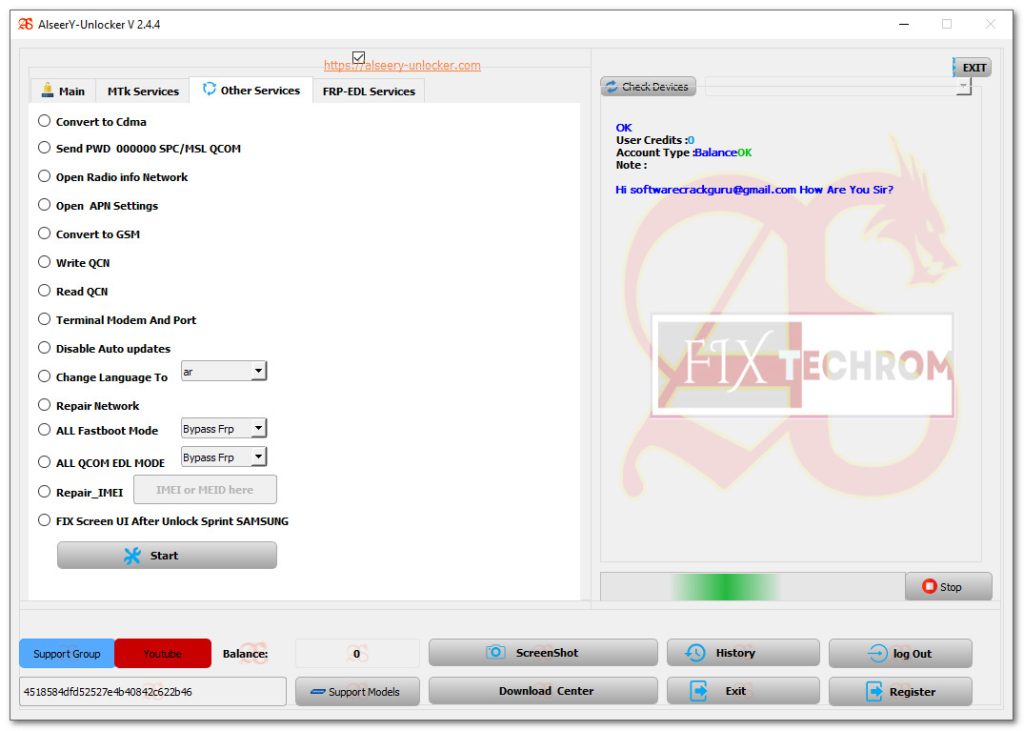Open the FRP-EDL Services tab
This screenshot has width=1024, height=731.
pyautogui.click(x=368, y=91)
